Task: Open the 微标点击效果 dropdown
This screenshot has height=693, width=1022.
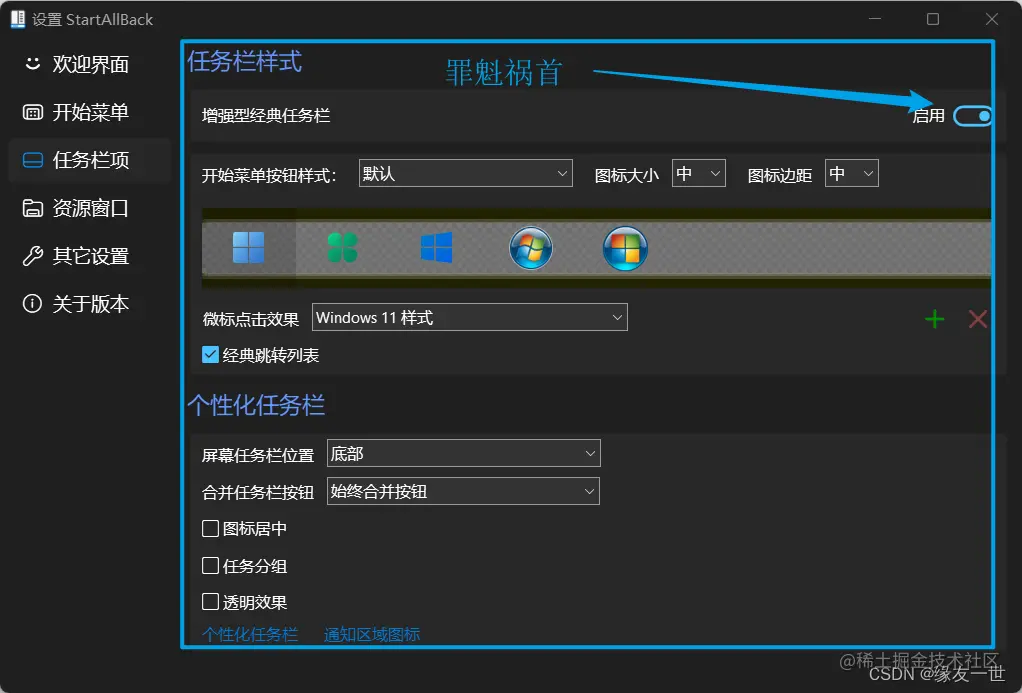Action: click(x=469, y=317)
